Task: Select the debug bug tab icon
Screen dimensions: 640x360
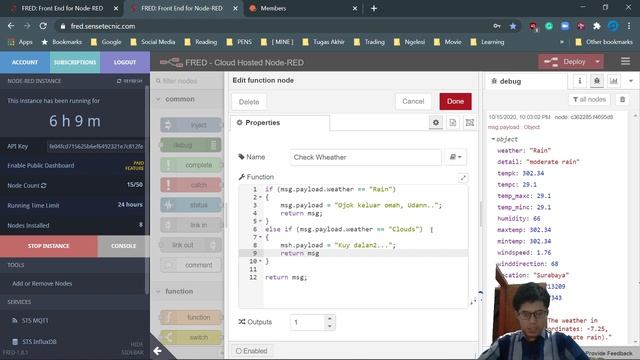Action: (x=596, y=81)
